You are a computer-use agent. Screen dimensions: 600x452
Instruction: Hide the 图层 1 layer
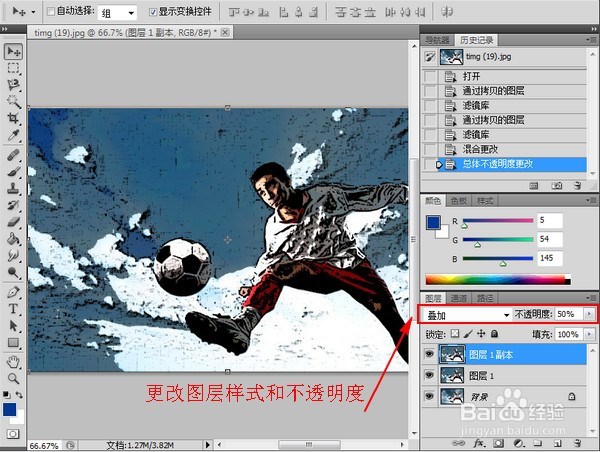coord(429,375)
